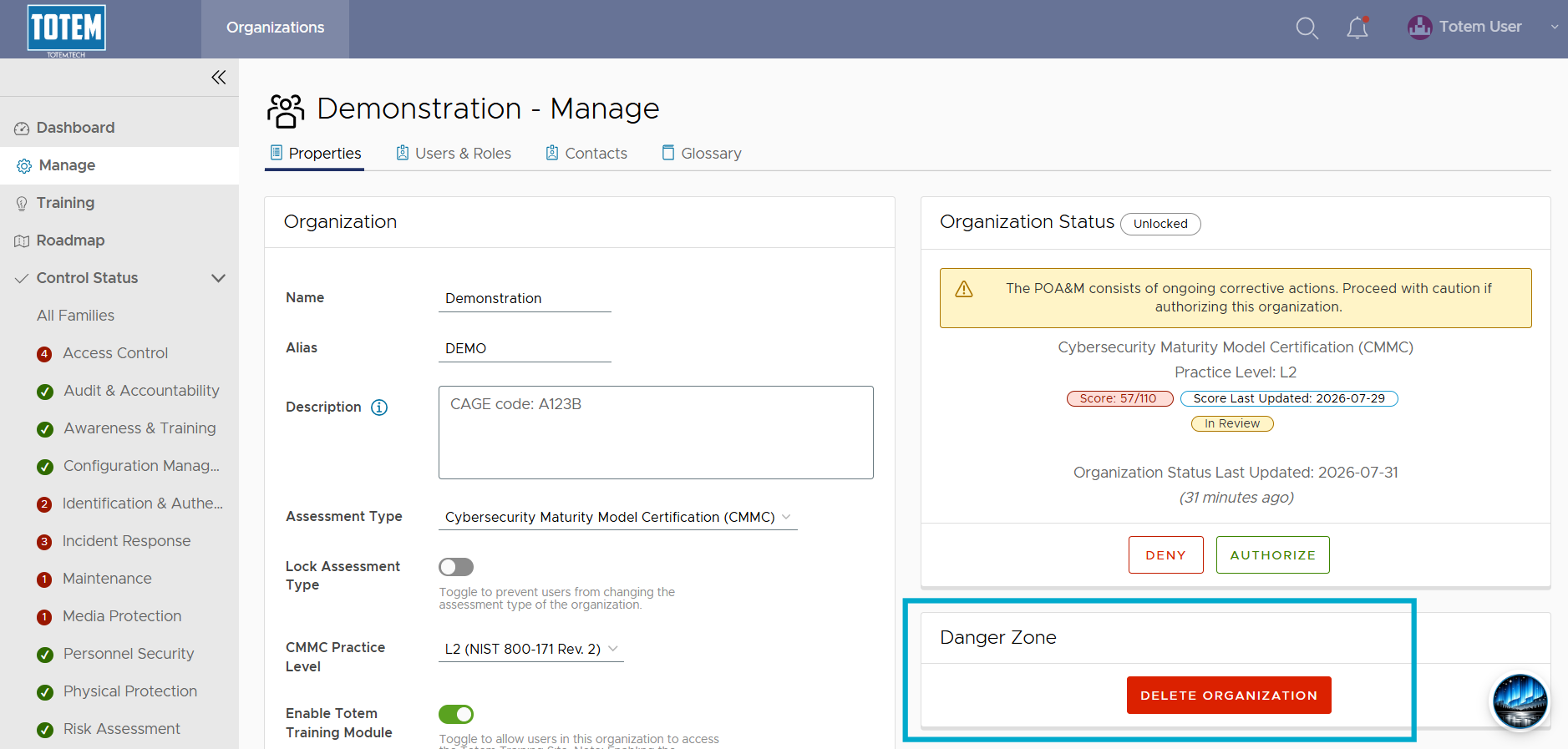
Task: Toggle Lock Assessment Type switch
Action: coord(456,567)
